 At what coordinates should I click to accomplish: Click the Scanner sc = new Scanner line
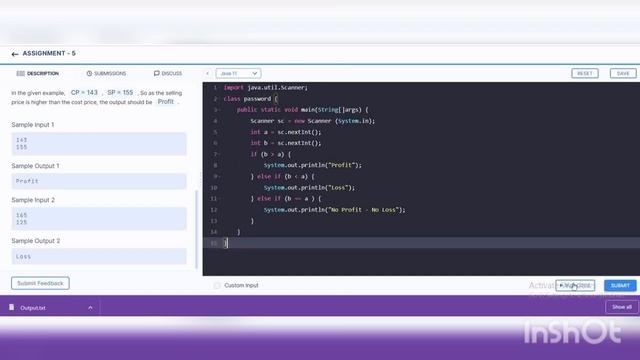click(x=313, y=121)
